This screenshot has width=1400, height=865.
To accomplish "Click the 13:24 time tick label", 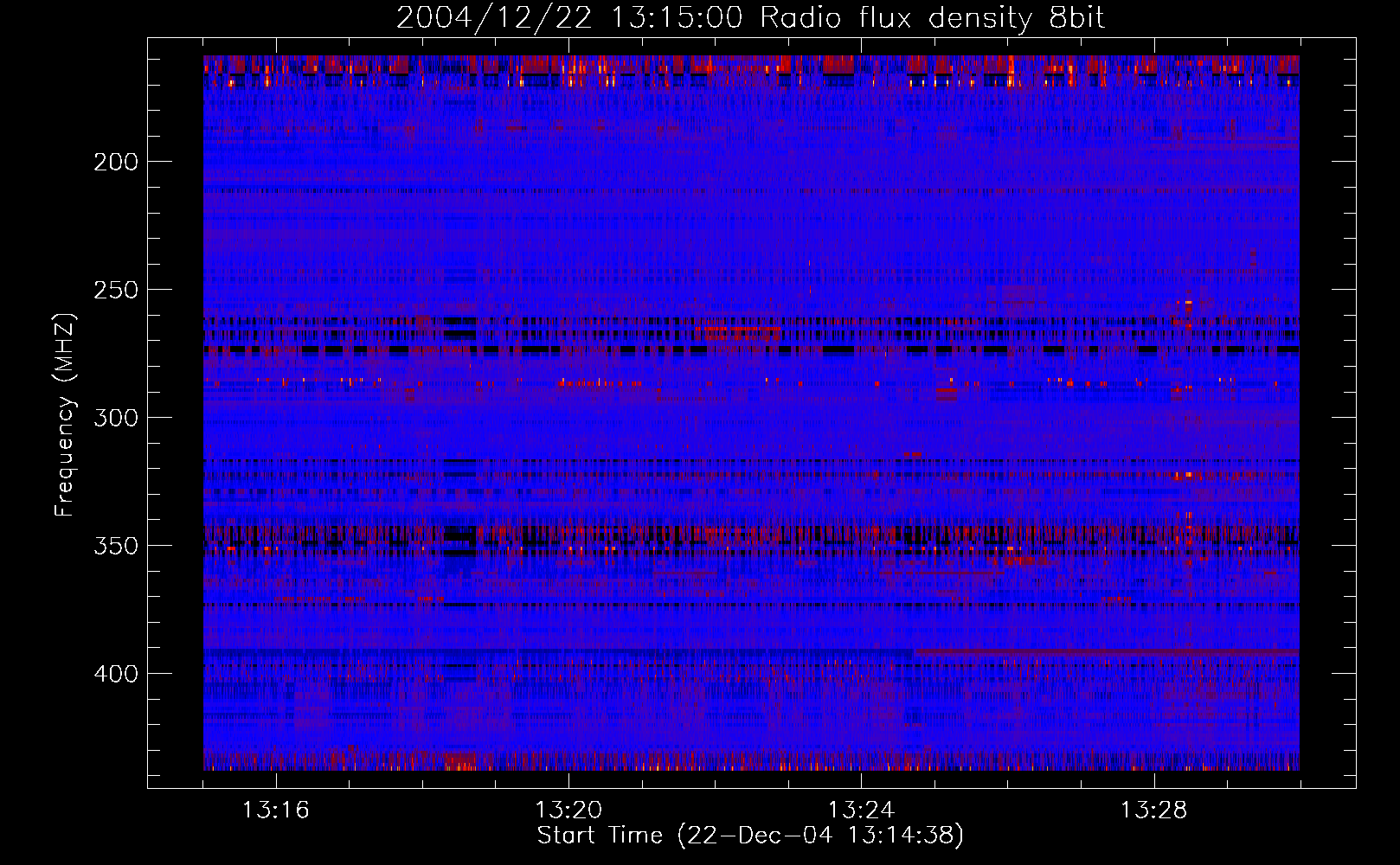I will (861, 811).
